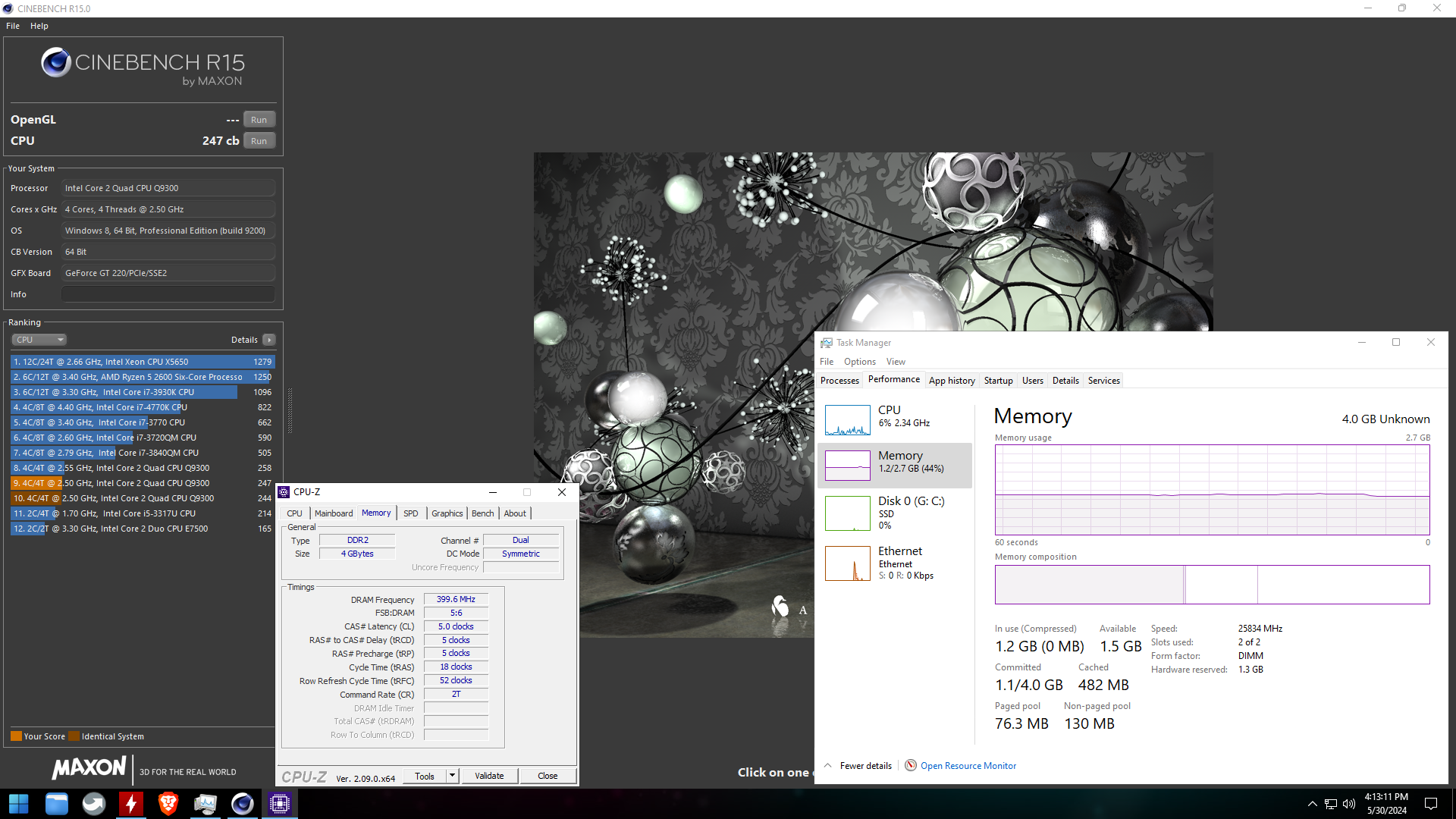Show hidden tray icons chevron
Image resolution: width=1456 pixels, height=819 pixels.
pyautogui.click(x=1313, y=804)
